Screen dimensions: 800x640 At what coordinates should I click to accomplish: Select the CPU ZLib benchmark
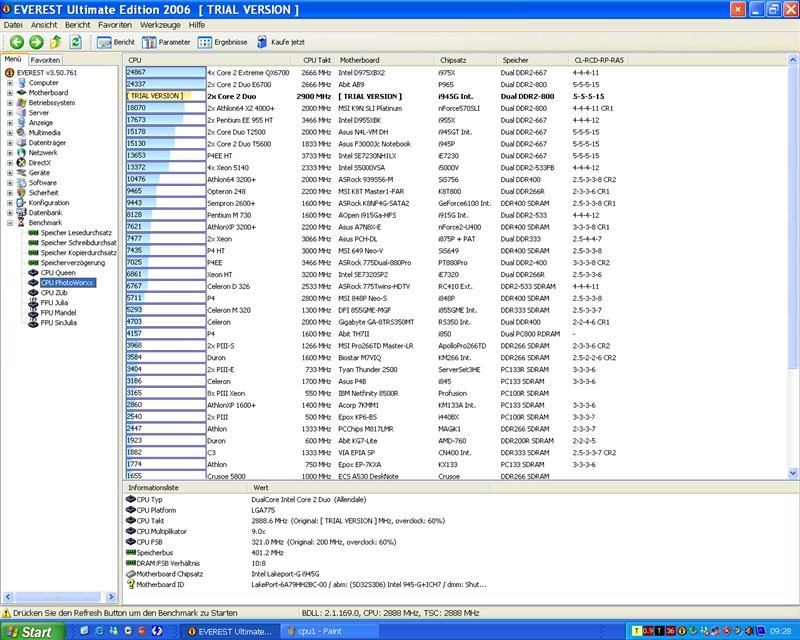coord(54,293)
